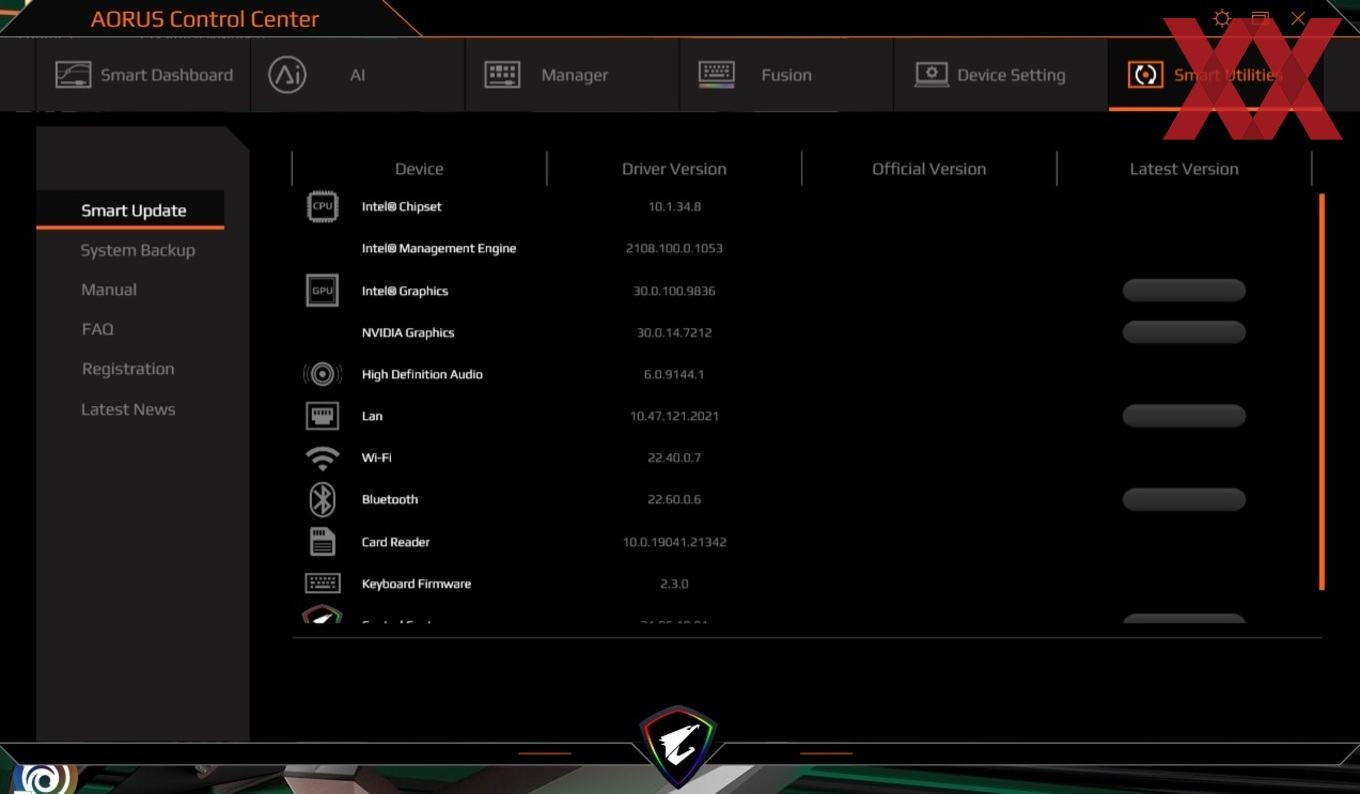Click the Intel Graphics latest version button

1184,291
